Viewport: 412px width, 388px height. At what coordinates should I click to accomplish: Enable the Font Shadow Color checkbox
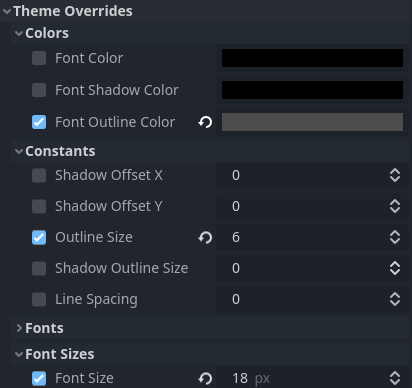click(39, 90)
